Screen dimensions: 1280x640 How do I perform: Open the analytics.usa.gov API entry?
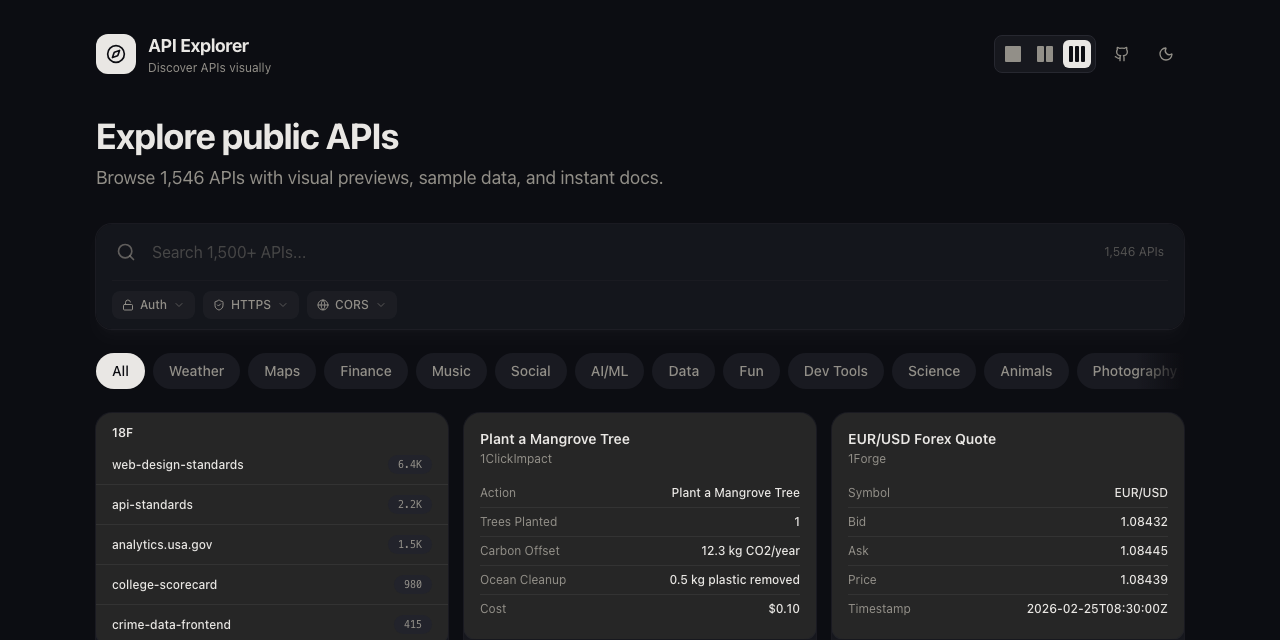pos(162,545)
